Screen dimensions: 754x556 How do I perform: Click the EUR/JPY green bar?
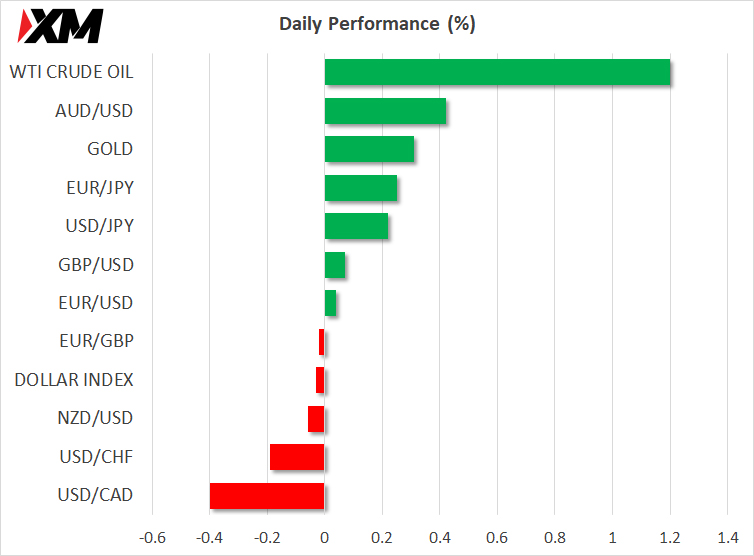click(x=361, y=188)
